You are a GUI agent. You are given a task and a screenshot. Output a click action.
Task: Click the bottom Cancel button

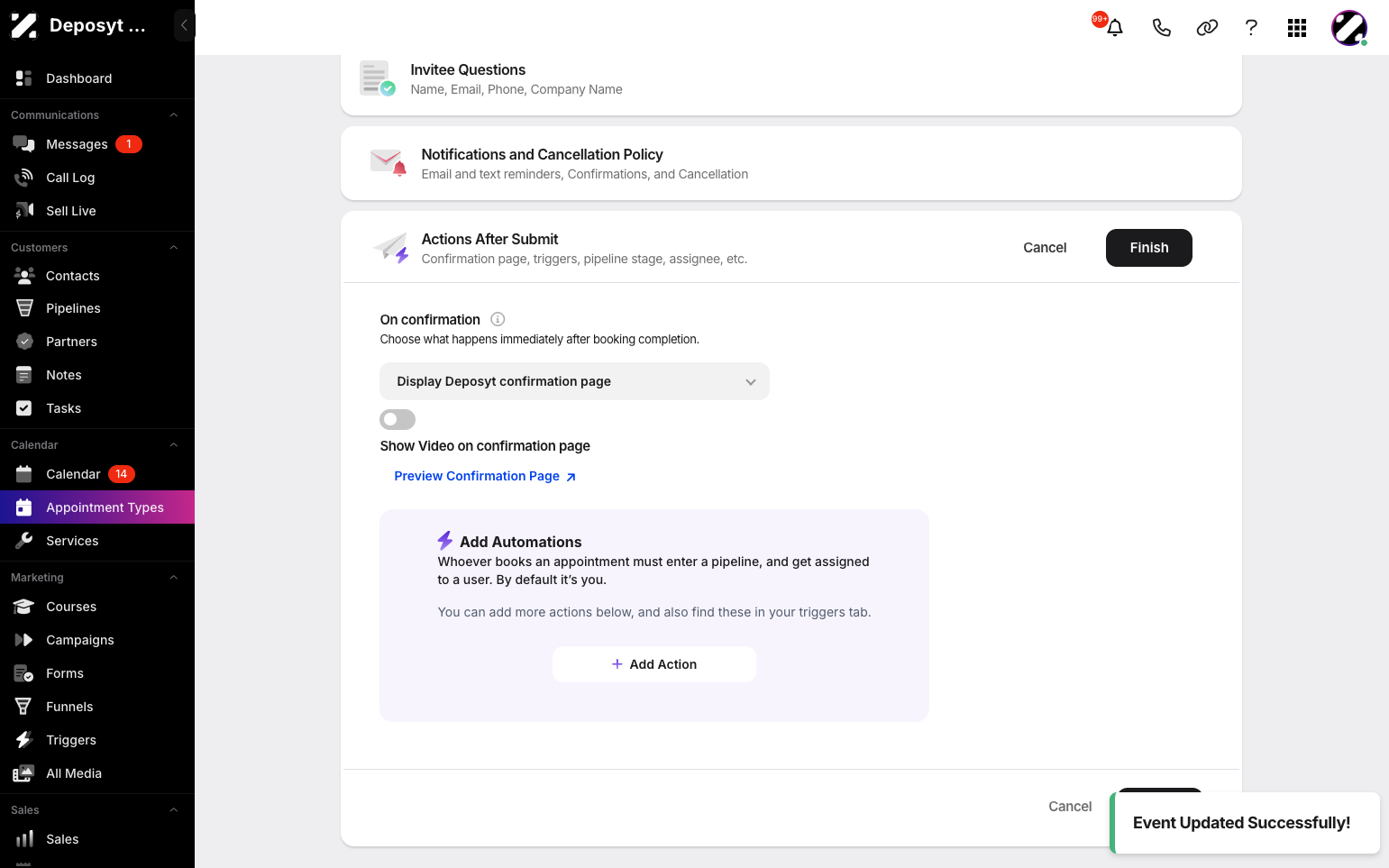[1070, 807]
